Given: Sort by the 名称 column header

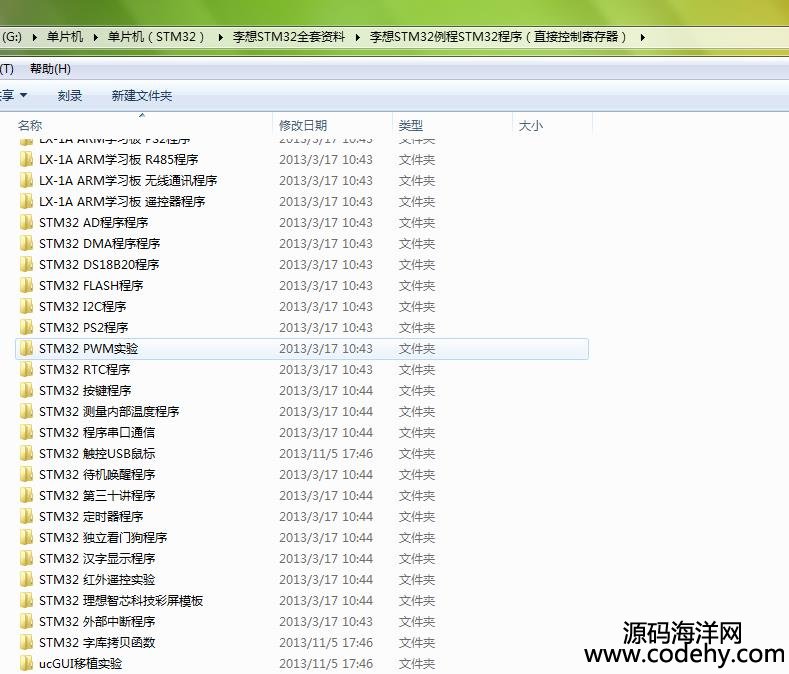Looking at the screenshot, I should click(x=30, y=126).
